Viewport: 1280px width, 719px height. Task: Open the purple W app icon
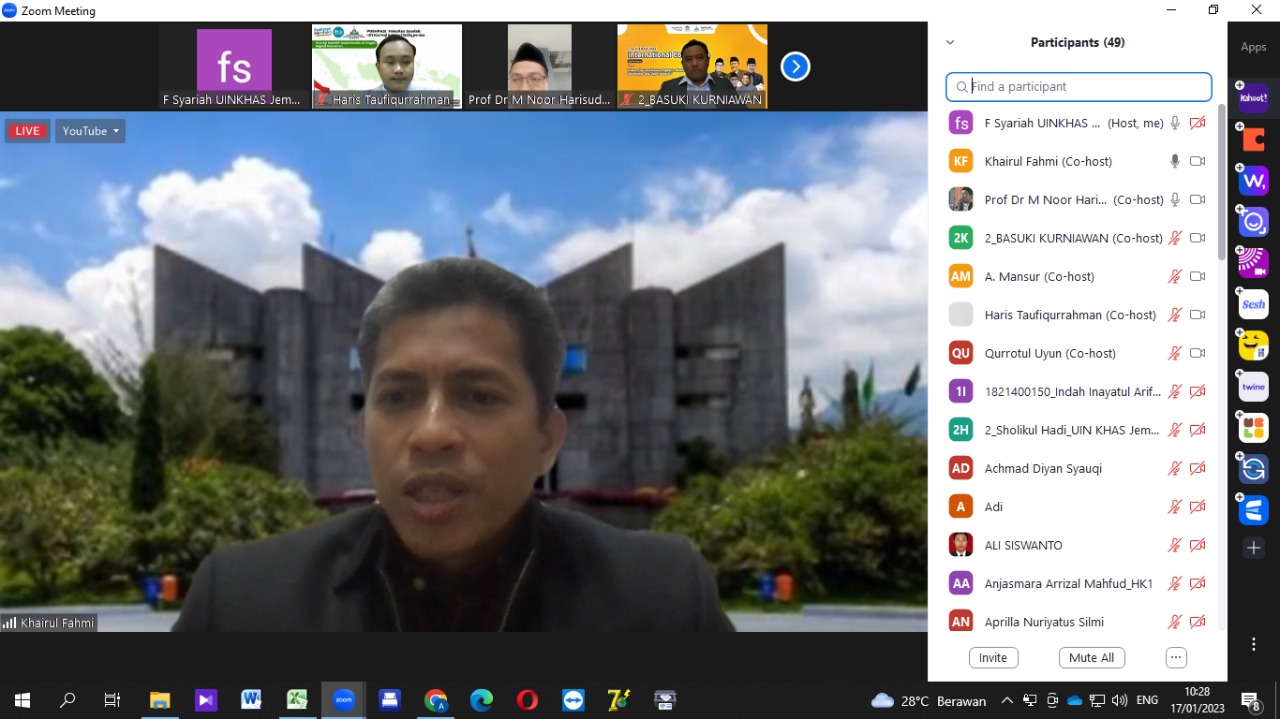[1253, 181]
